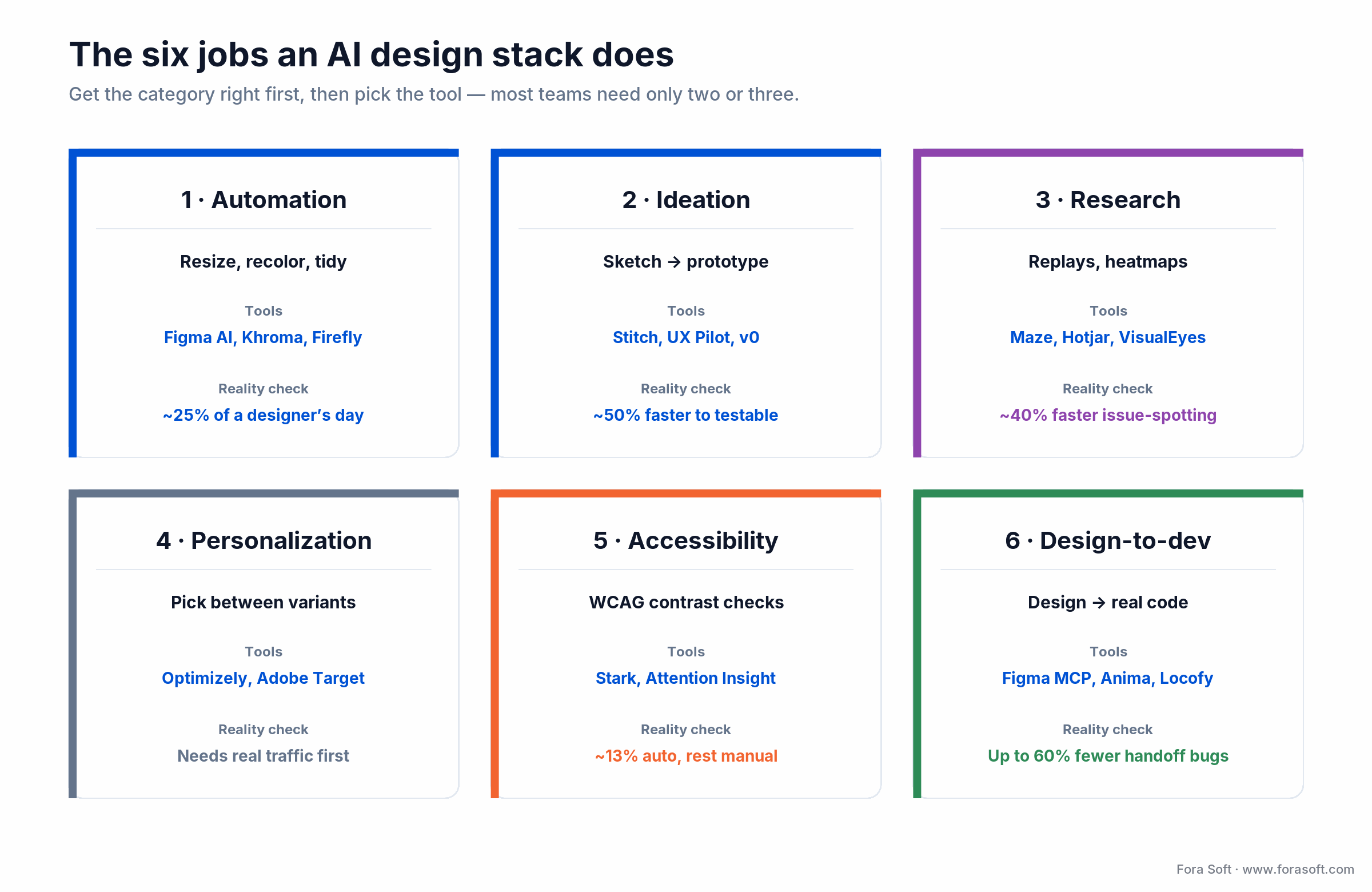1372x892 pixels.
Task: Click the 'Reality check' label in the Personalization card
Action: (264, 730)
